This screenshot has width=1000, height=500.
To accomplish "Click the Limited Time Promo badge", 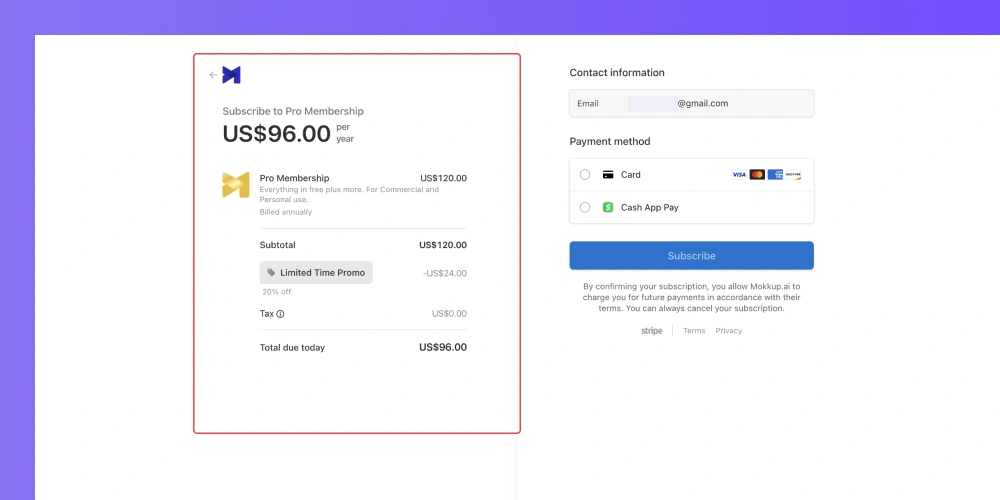I will [316, 272].
